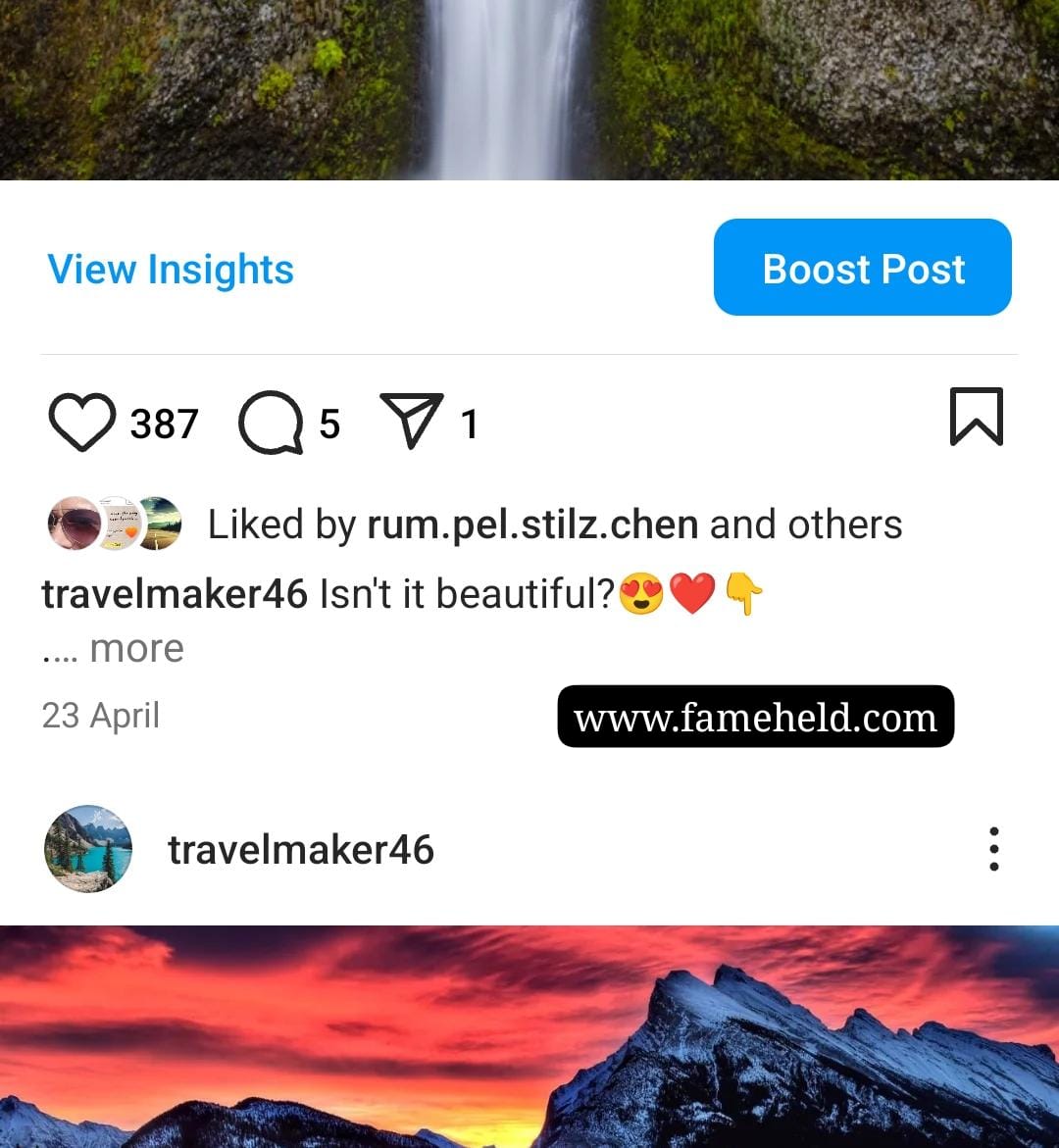Tap the Boost Post button
Screen dimensions: 1059x1148
click(x=863, y=268)
